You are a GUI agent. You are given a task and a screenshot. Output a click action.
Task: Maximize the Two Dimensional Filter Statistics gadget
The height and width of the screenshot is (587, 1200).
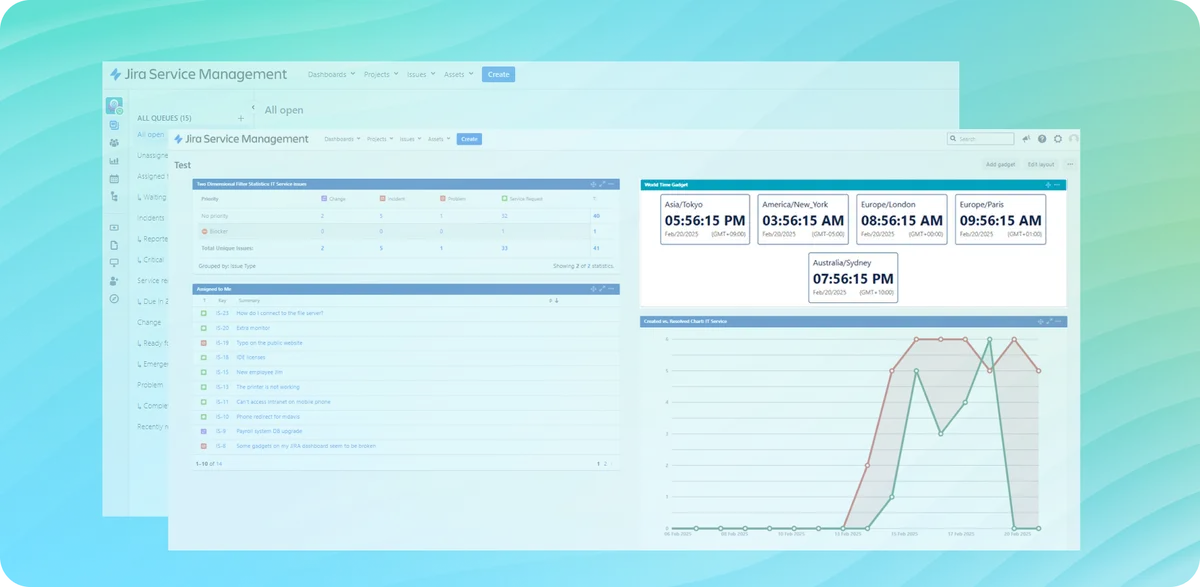(603, 184)
